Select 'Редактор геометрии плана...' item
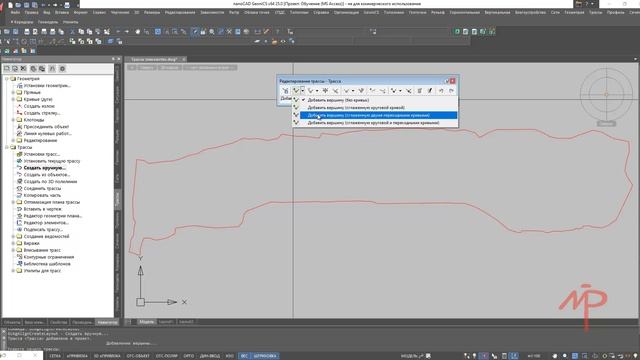Screen dimensions: 640x360 click(x=53, y=216)
